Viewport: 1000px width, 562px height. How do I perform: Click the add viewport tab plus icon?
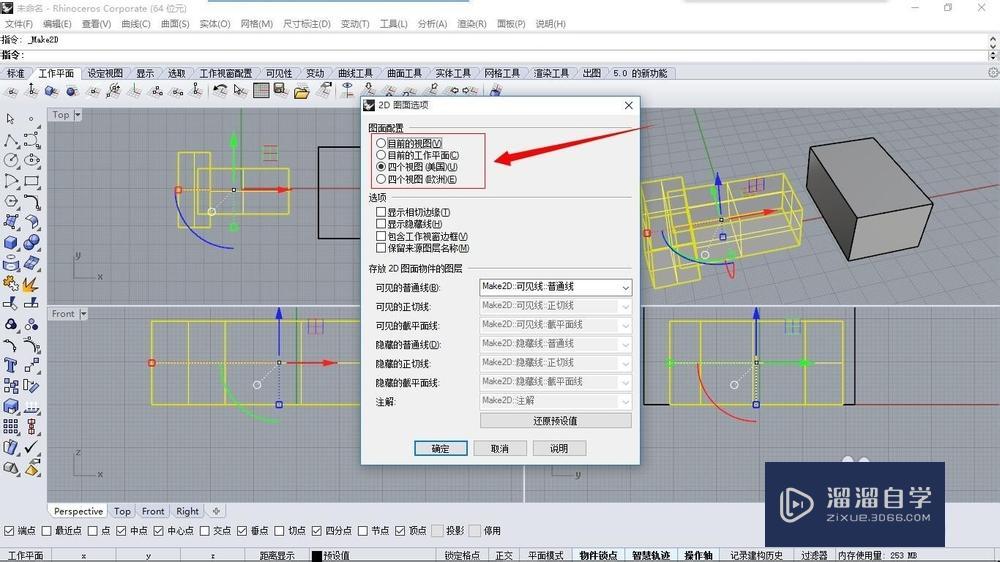(x=216, y=511)
